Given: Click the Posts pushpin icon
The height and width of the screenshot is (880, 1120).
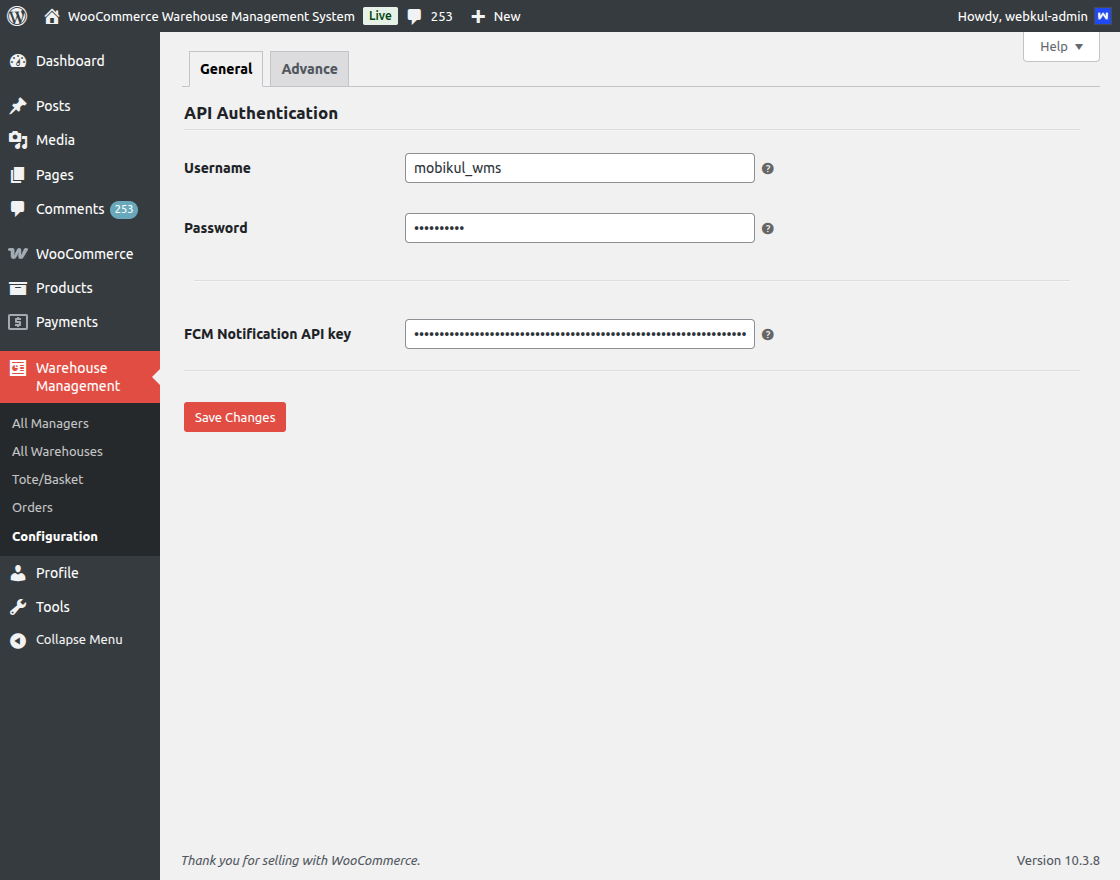Looking at the screenshot, I should pos(18,106).
